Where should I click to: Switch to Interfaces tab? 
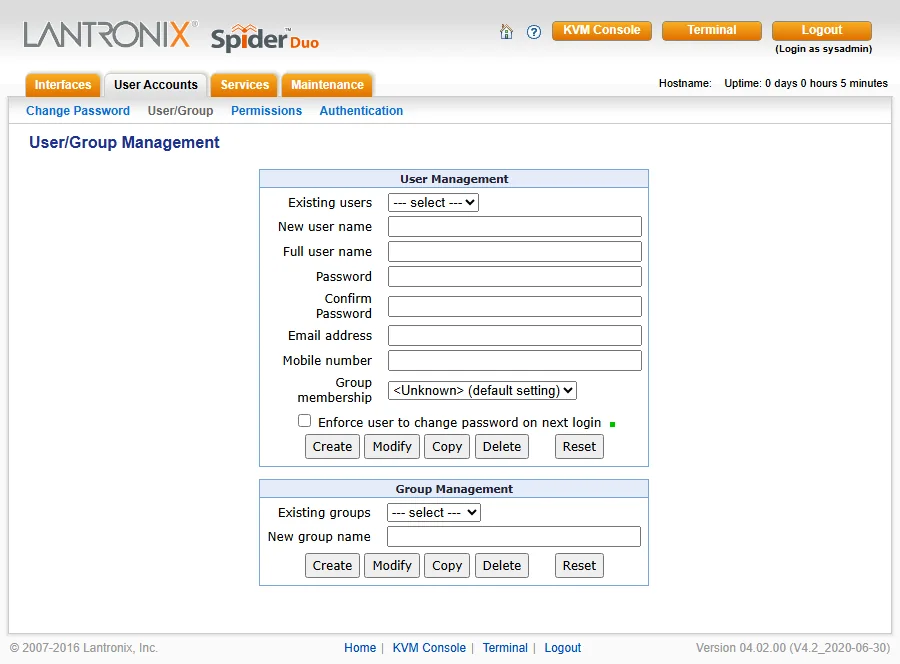point(63,85)
